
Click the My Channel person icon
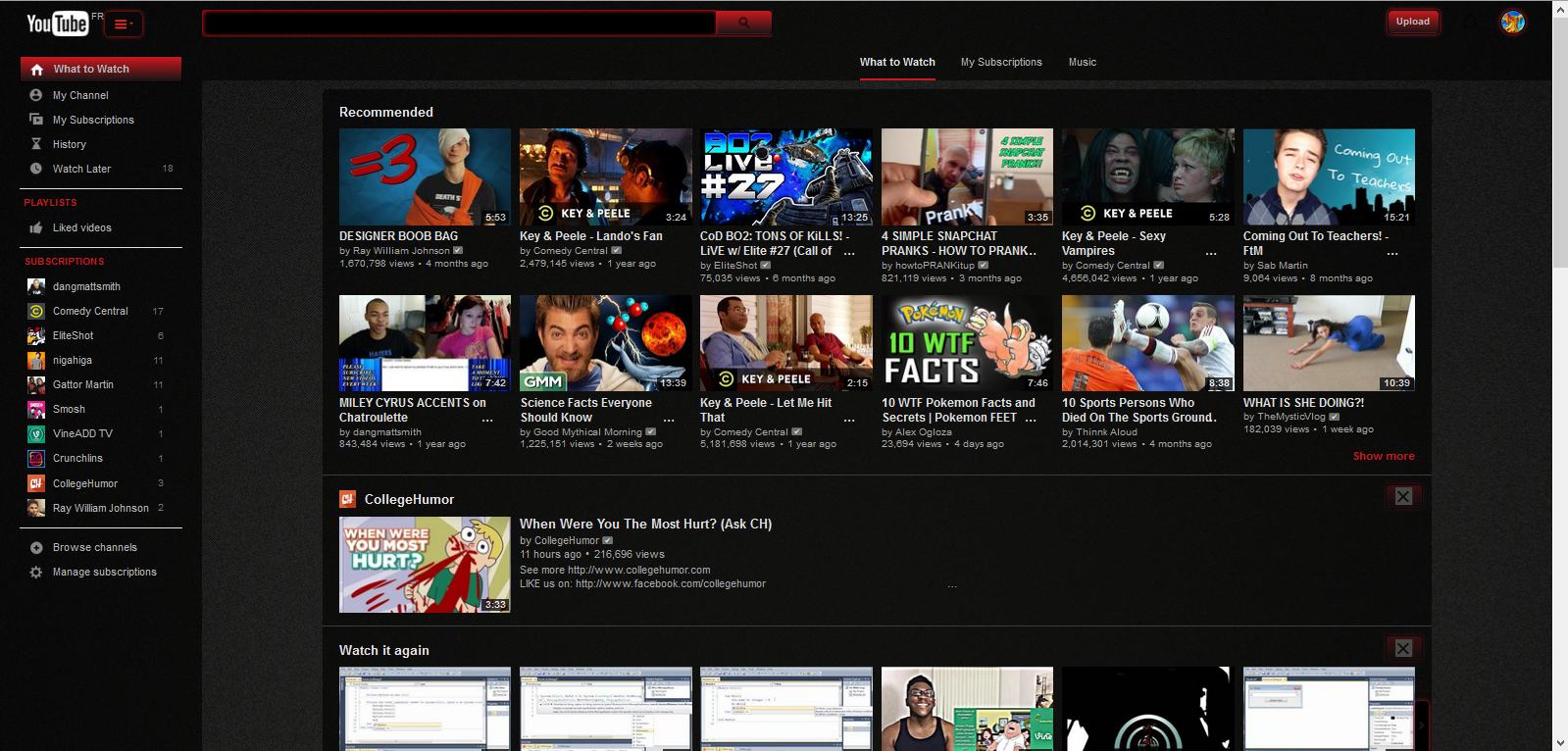(36, 95)
